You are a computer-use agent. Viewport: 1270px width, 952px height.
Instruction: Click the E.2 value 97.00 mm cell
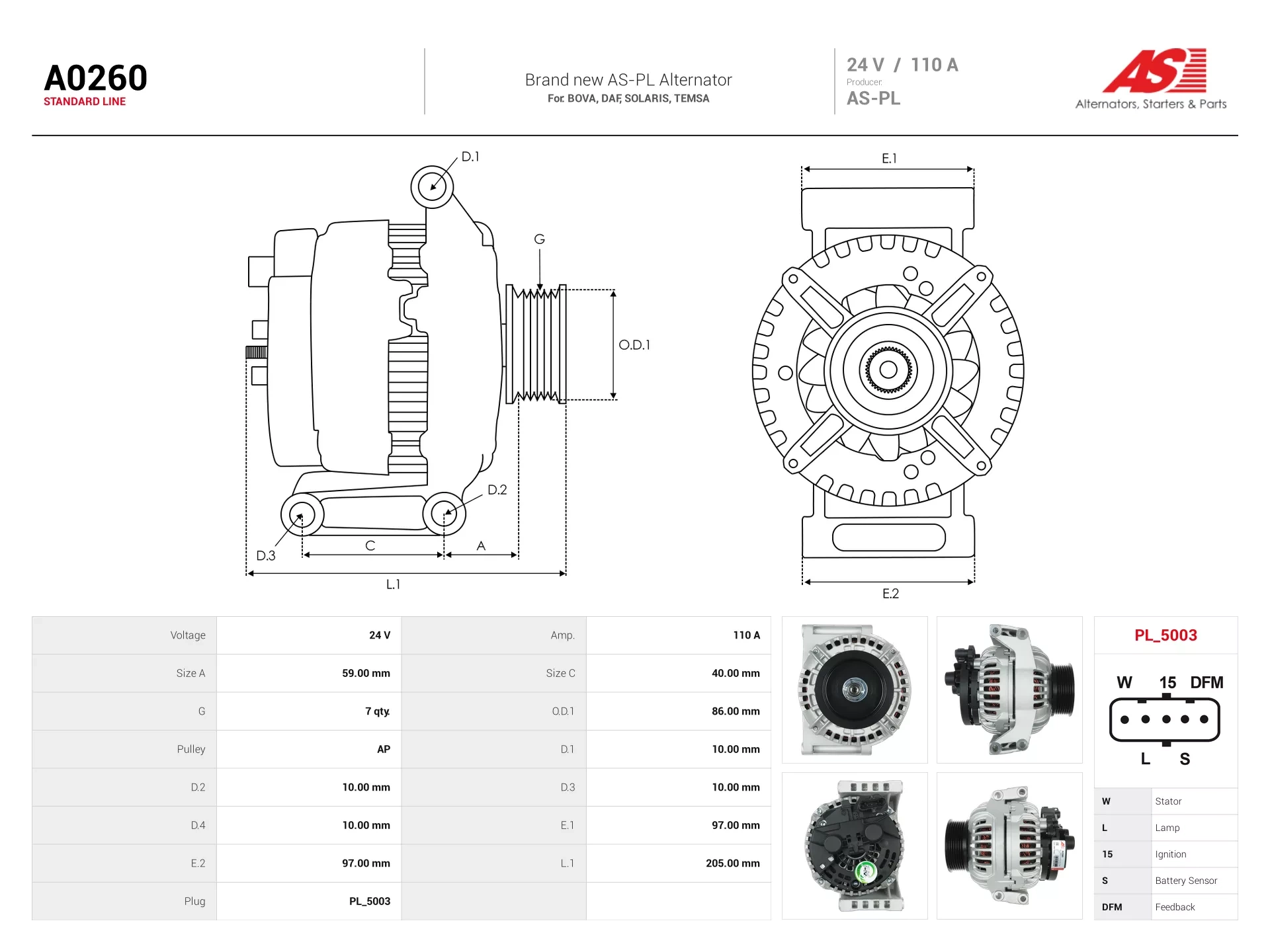[309, 863]
